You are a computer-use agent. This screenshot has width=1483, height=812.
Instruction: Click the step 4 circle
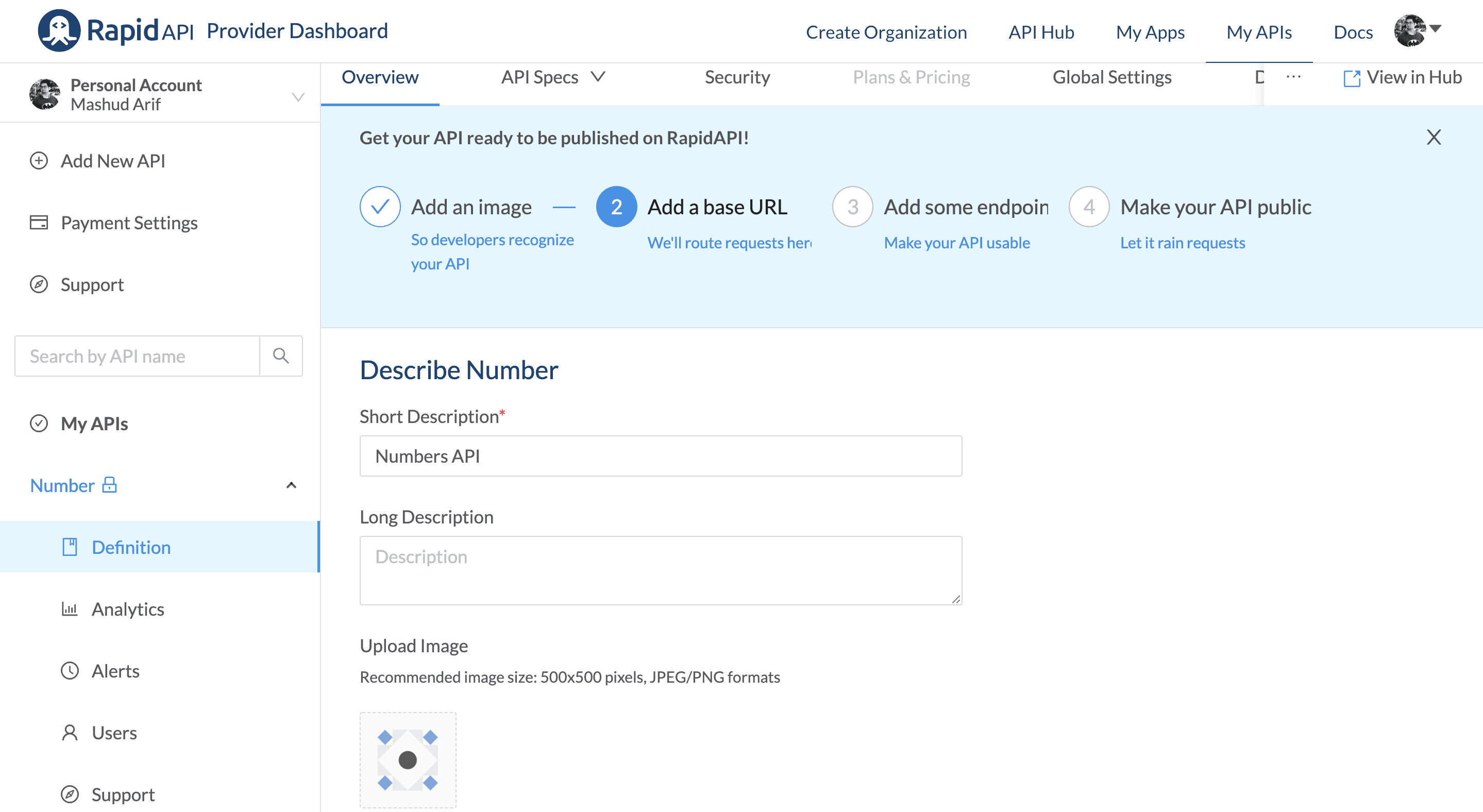(x=1089, y=207)
